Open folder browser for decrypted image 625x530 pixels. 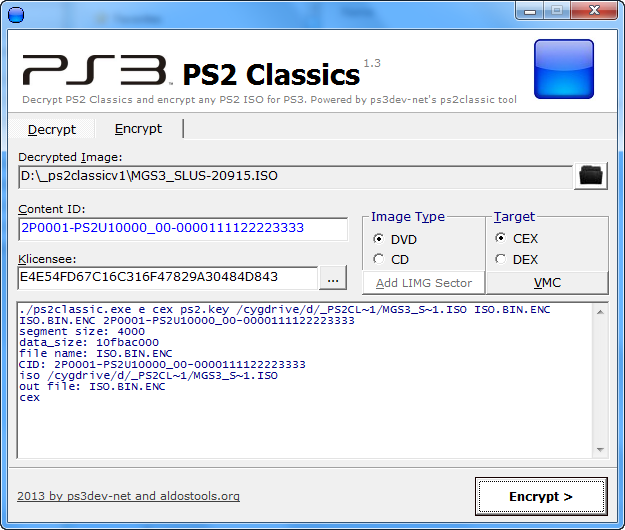coord(591,176)
